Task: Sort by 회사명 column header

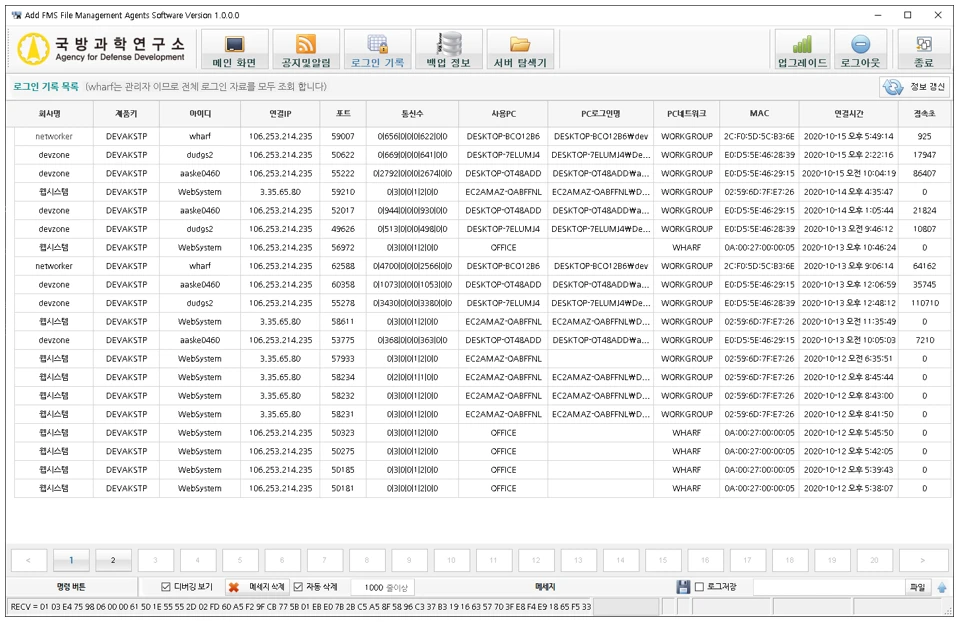Action: click(x=50, y=114)
